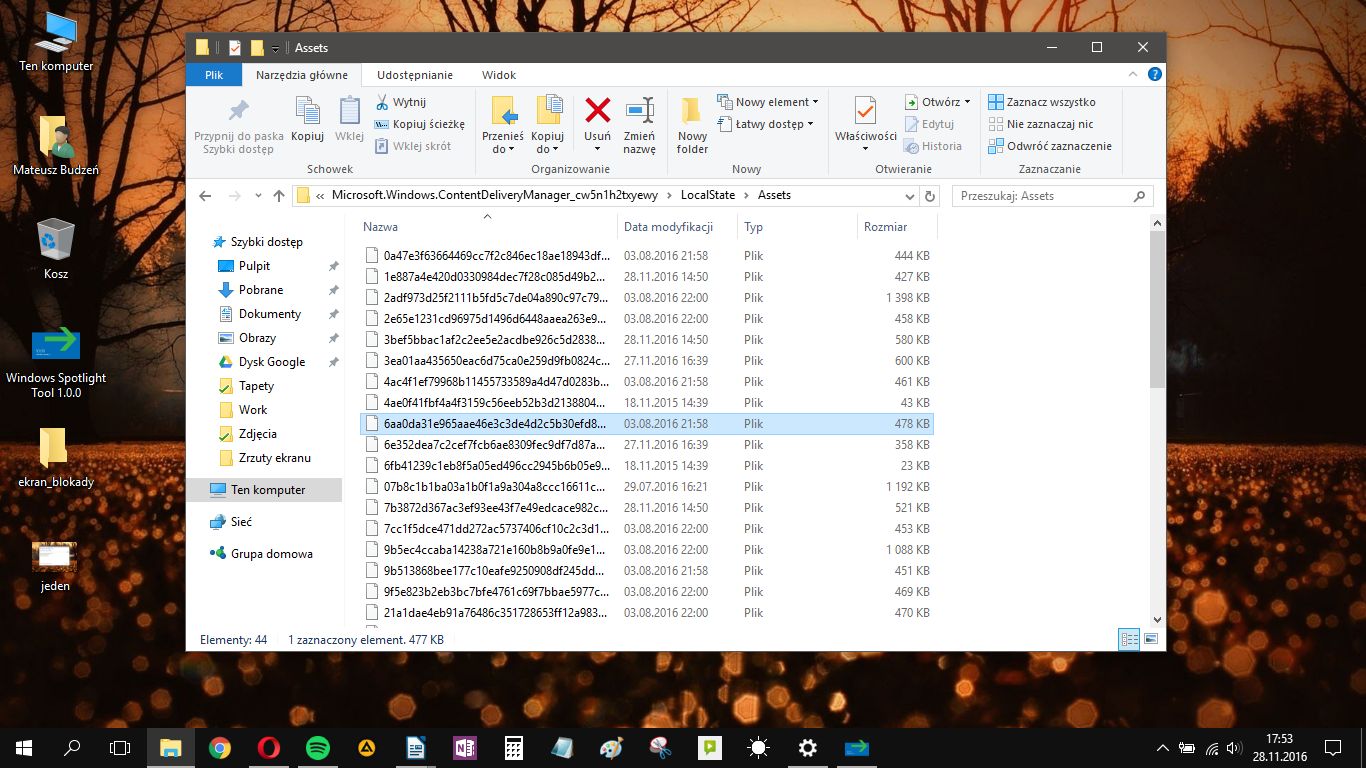Sort files by Rozmiar column header
The height and width of the screenshot is (768, 1366).
point(886,227)
